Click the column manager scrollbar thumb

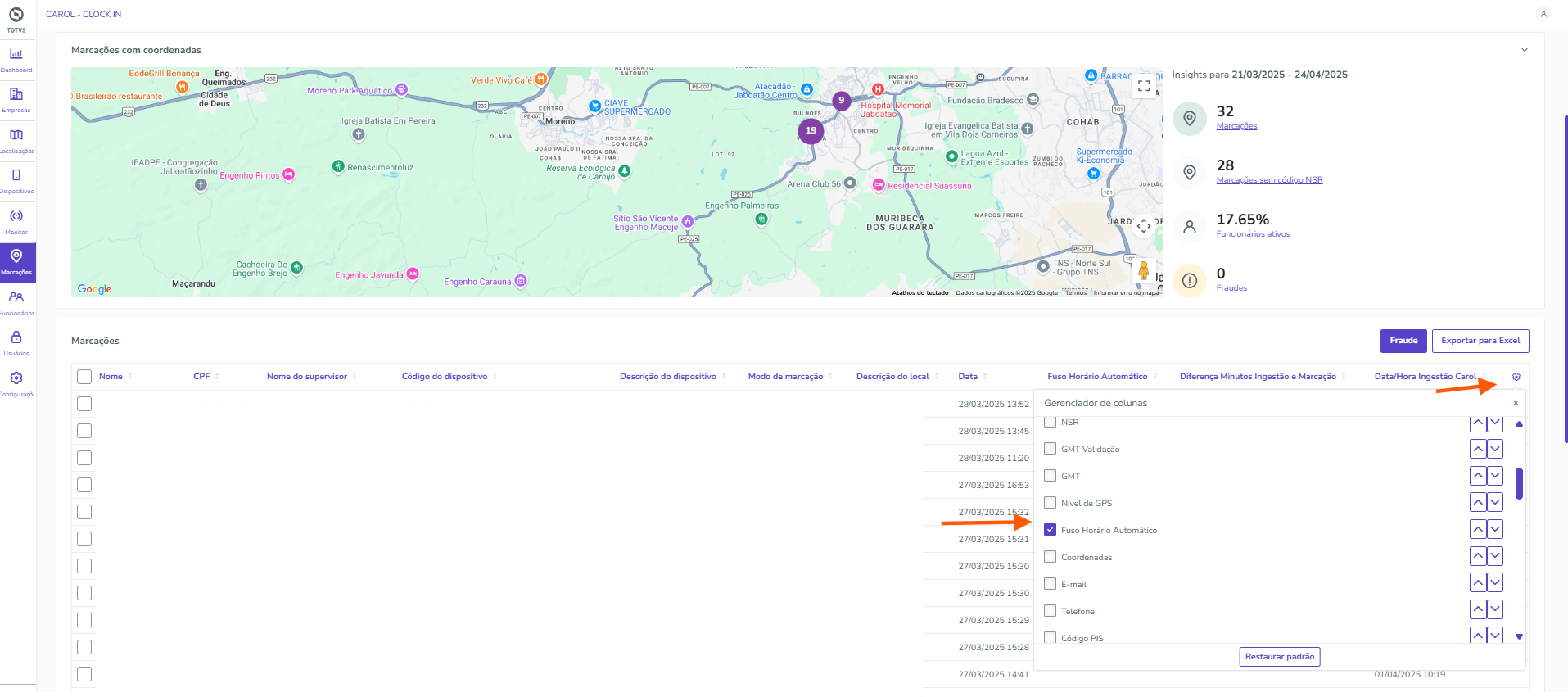click(1519, 483)
